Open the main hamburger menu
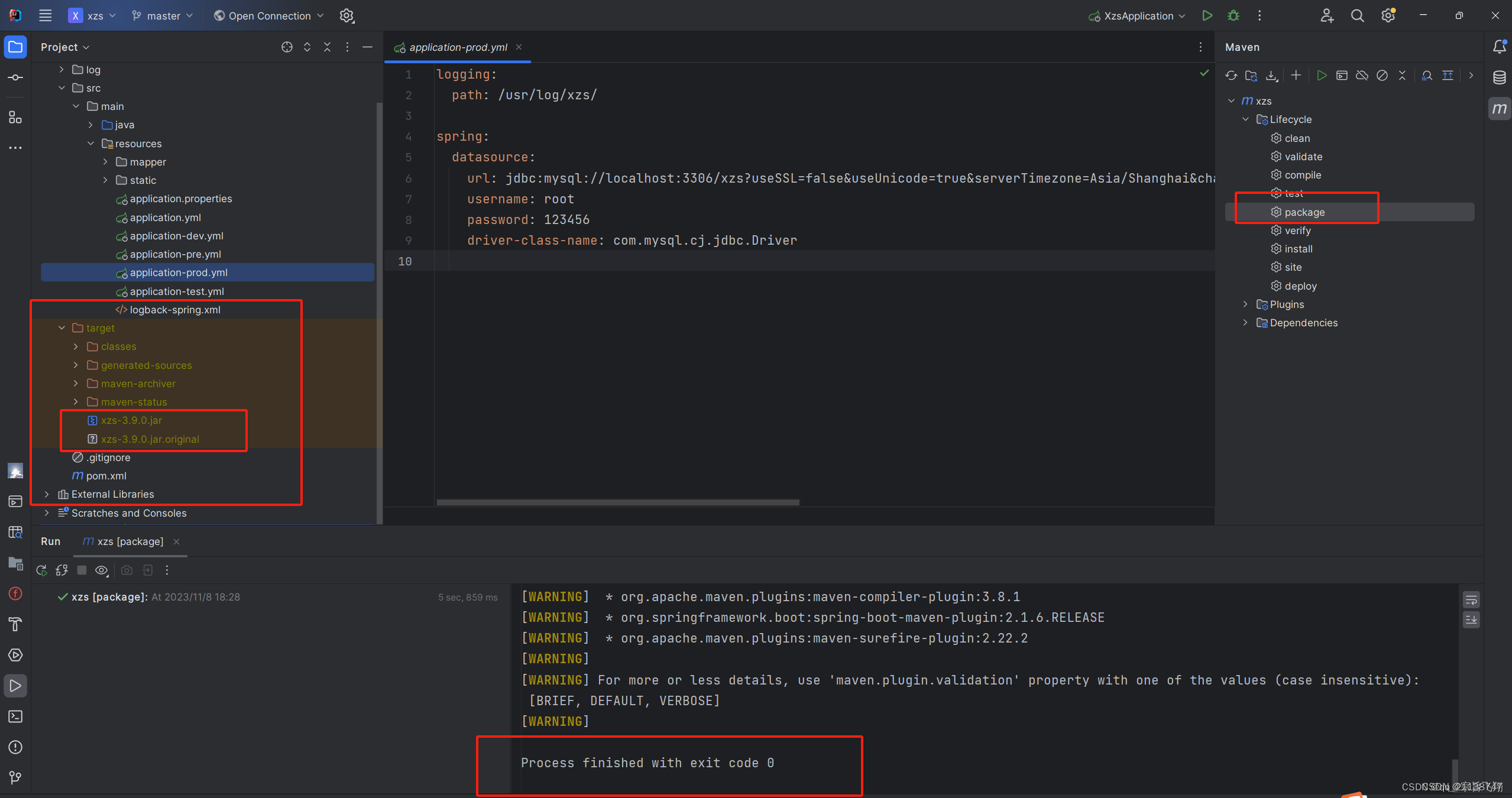 click(x=45, y=15)
